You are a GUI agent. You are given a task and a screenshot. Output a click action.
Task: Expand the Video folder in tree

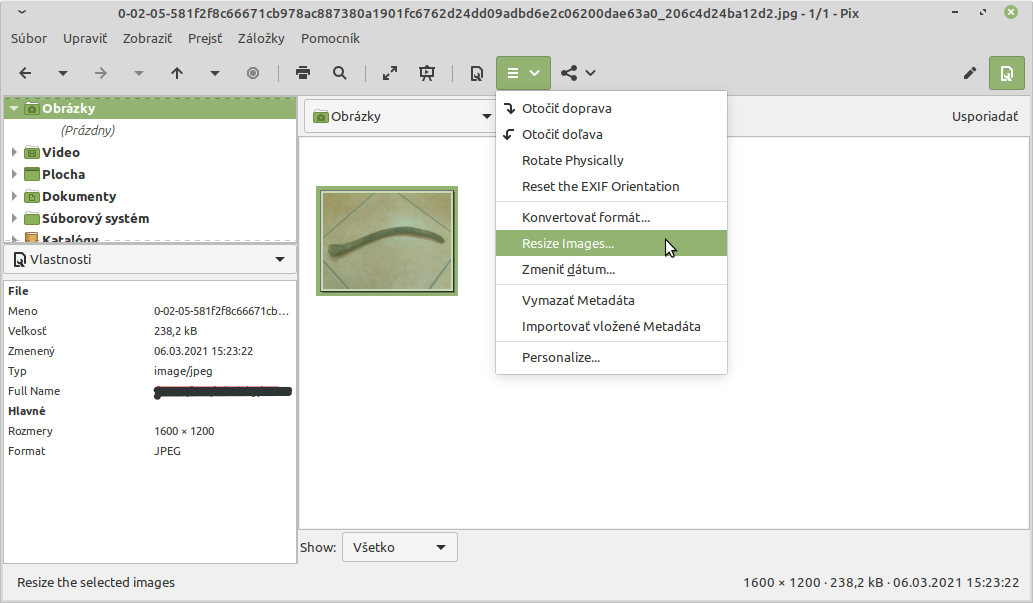click(x=14, y=153)
